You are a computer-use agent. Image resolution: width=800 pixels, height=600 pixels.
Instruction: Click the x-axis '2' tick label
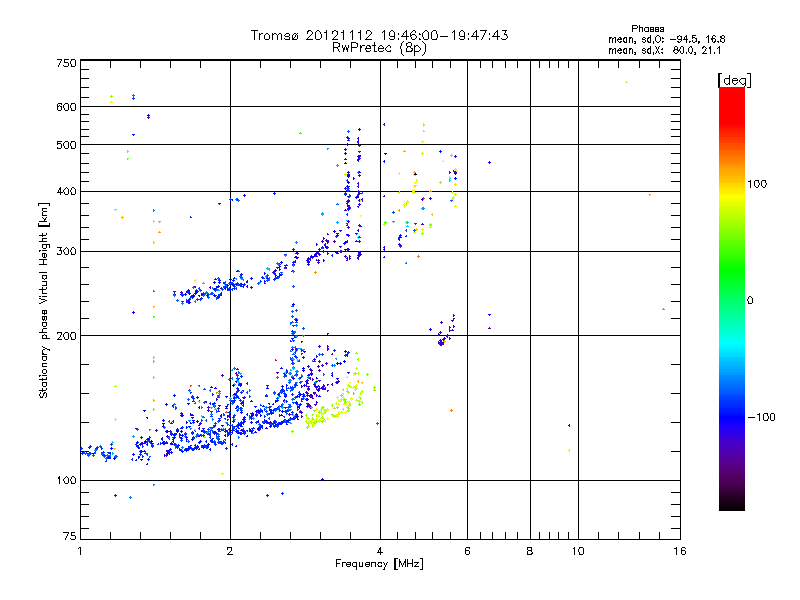[230, 551]
